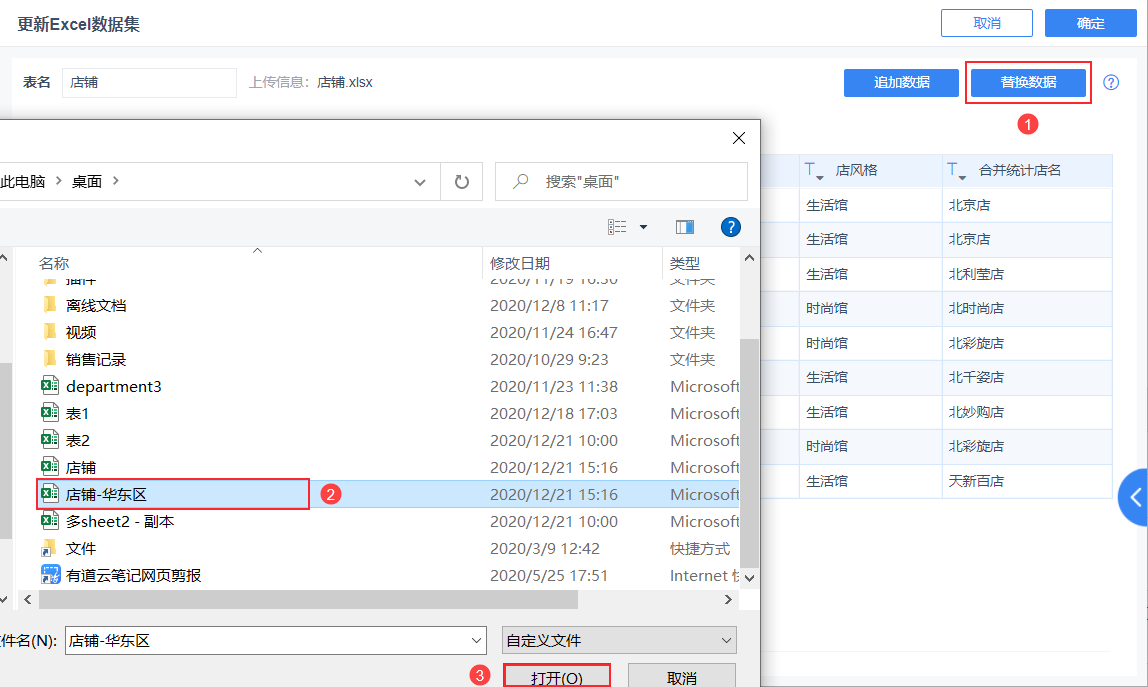The image size is (1148, 687).
Task: Click the help icon next to 替换数据
Action: 1111,83
